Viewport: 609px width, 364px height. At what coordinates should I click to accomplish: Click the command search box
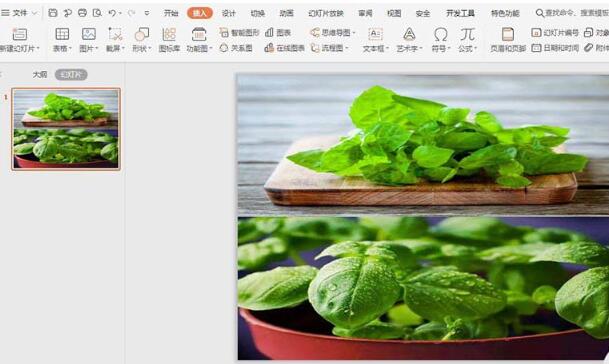572,13
